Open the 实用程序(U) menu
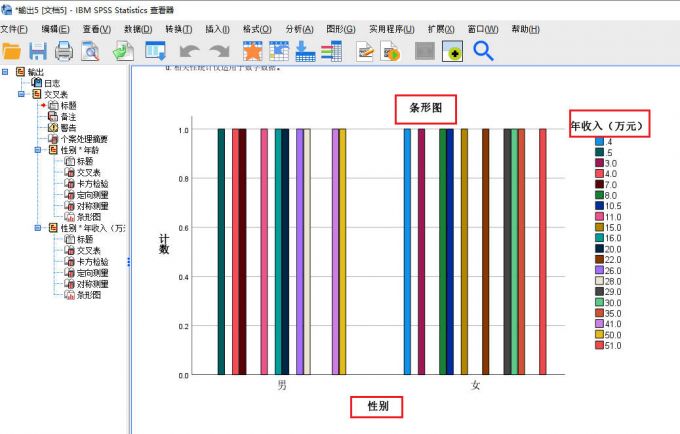The image size is (680, 434). [x=392, y=29]
